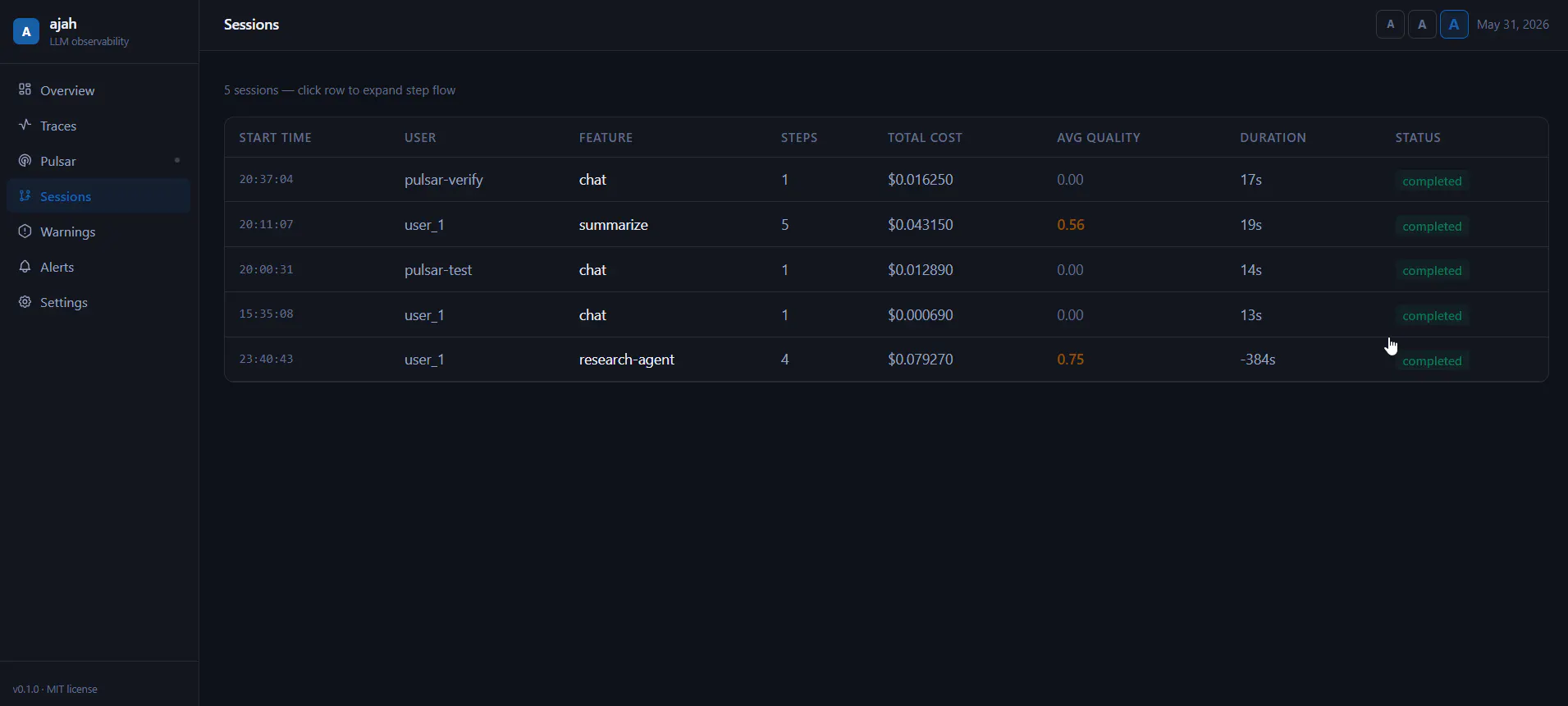
Task: Navigate to Warnings
Action: pyautogui.click(x=98, y=232)
